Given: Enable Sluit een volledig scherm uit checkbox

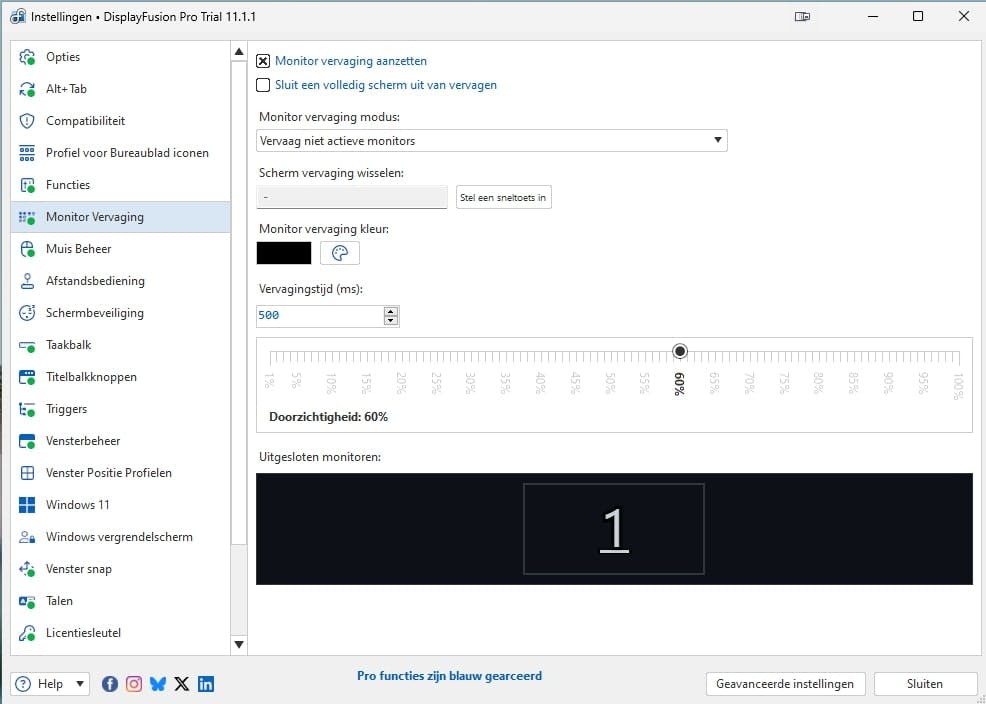Looking at the screenshot, I should pos(263,85).
